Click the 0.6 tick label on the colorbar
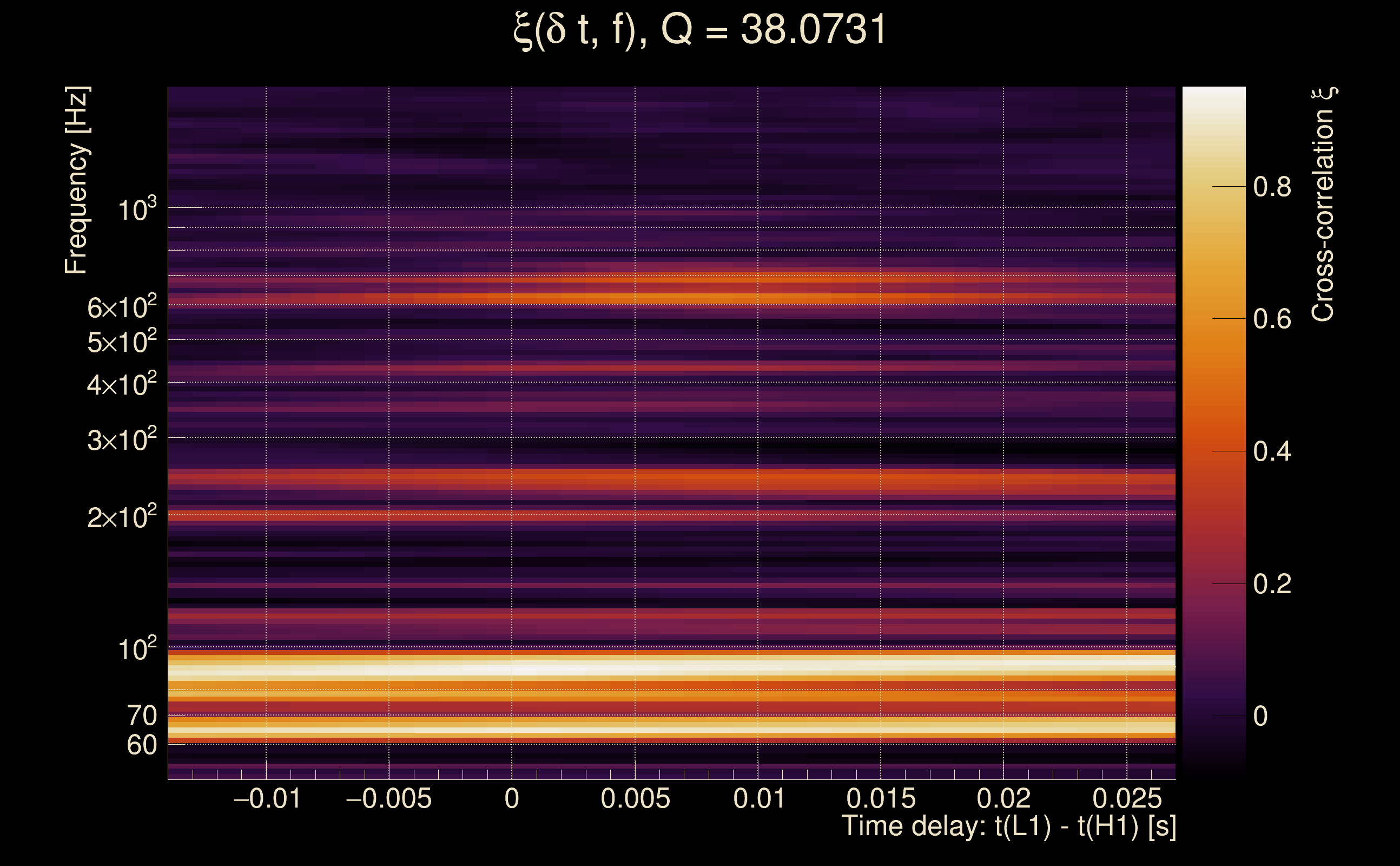 coord(1272,319)
